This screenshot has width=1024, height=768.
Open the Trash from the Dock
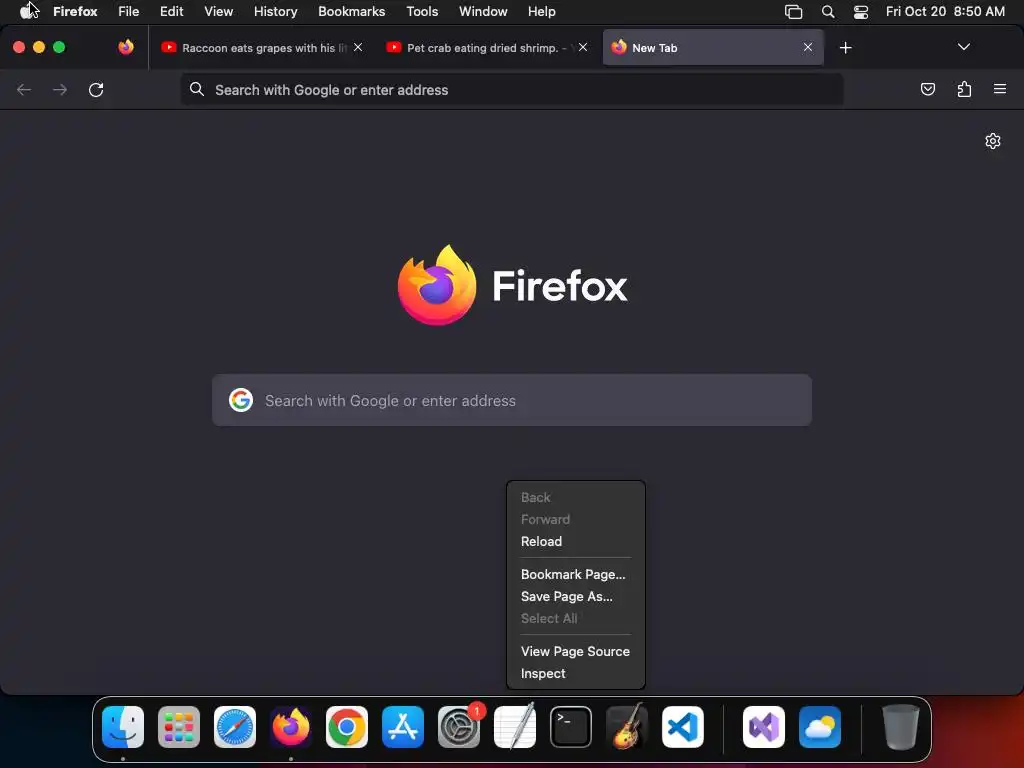click(x=901, y=727)
